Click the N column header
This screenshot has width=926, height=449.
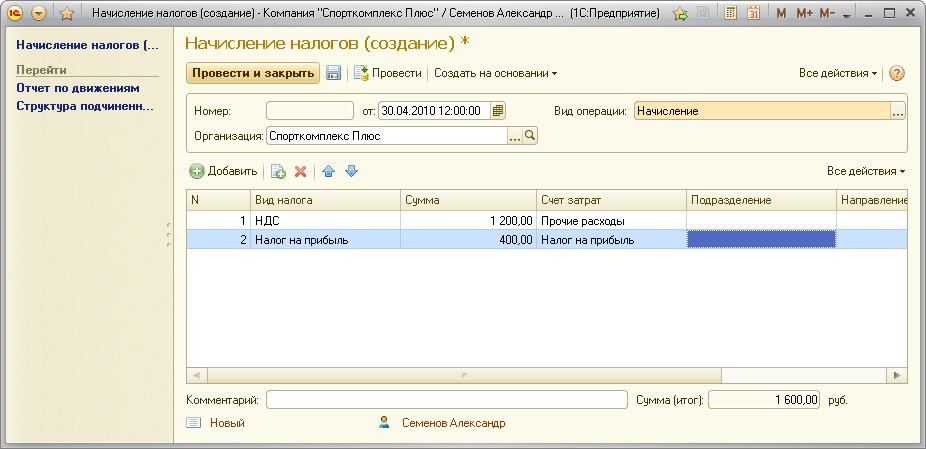tap(219, 200)
